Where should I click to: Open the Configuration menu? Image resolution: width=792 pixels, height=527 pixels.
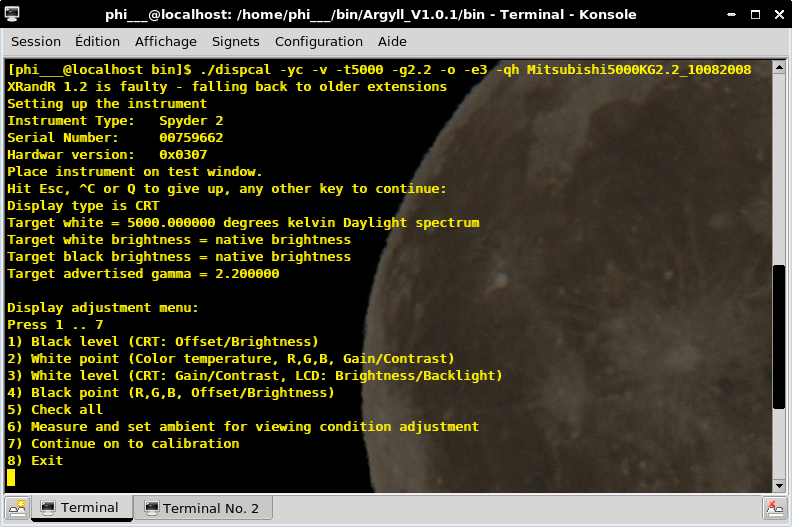point(319,41)
